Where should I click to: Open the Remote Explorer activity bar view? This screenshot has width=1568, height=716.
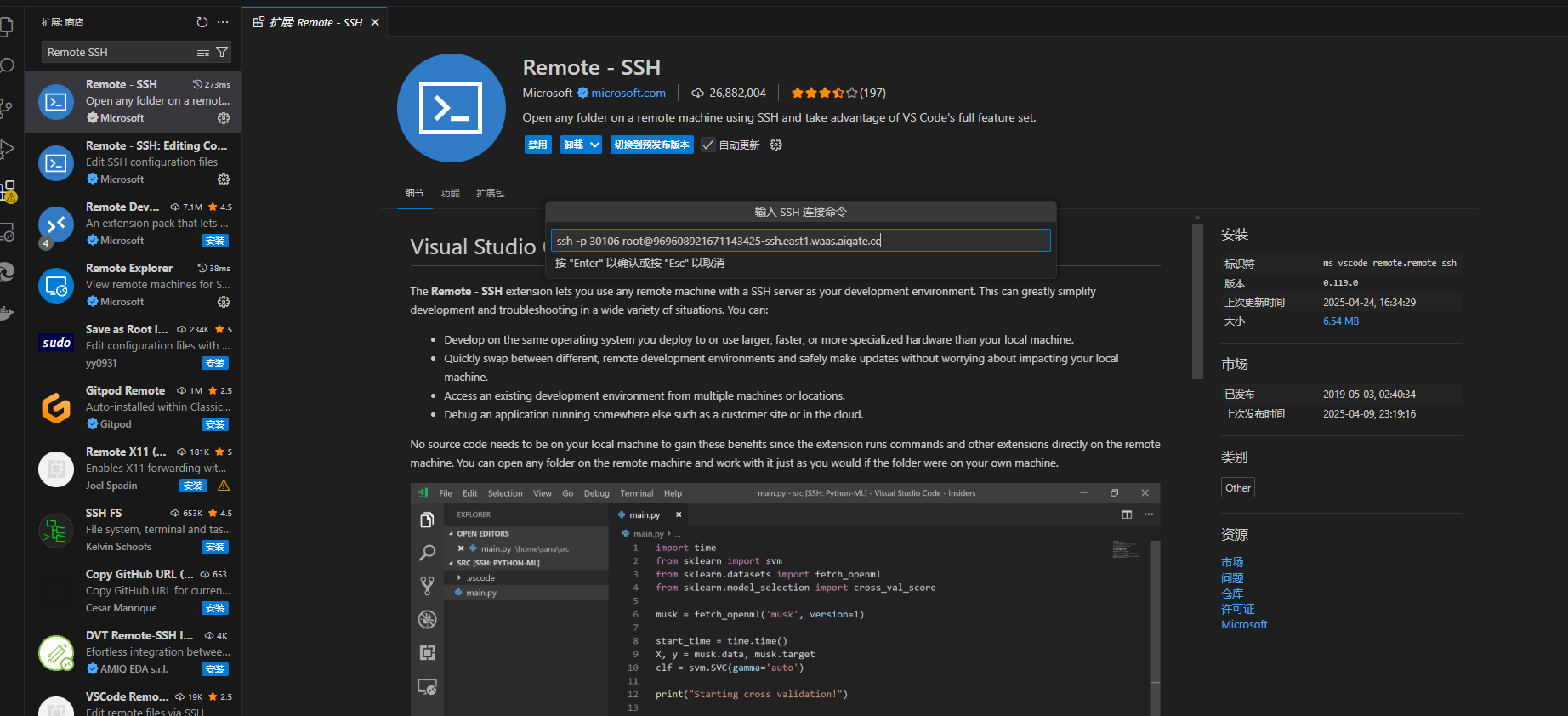(7, 231)
